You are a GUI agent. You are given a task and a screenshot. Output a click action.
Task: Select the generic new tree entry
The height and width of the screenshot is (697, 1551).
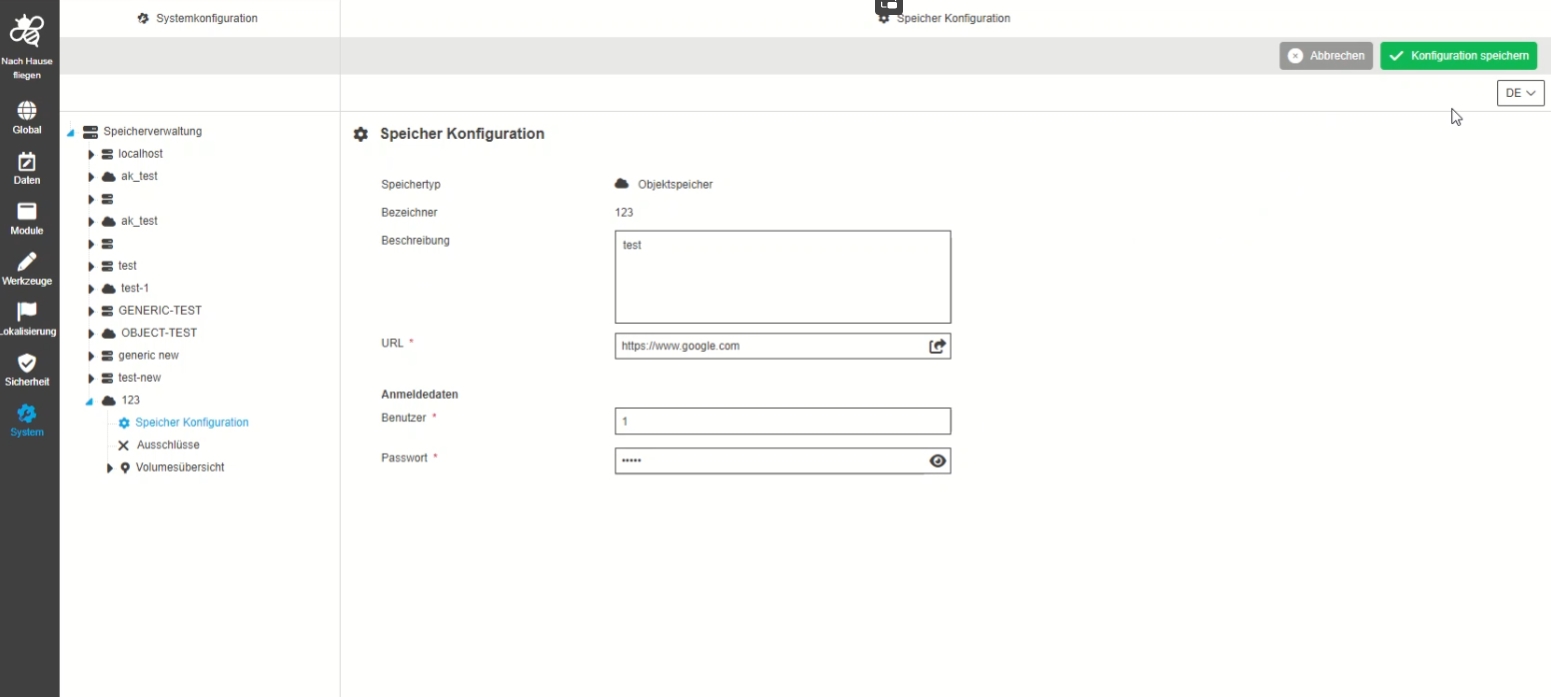click(148, 355)
